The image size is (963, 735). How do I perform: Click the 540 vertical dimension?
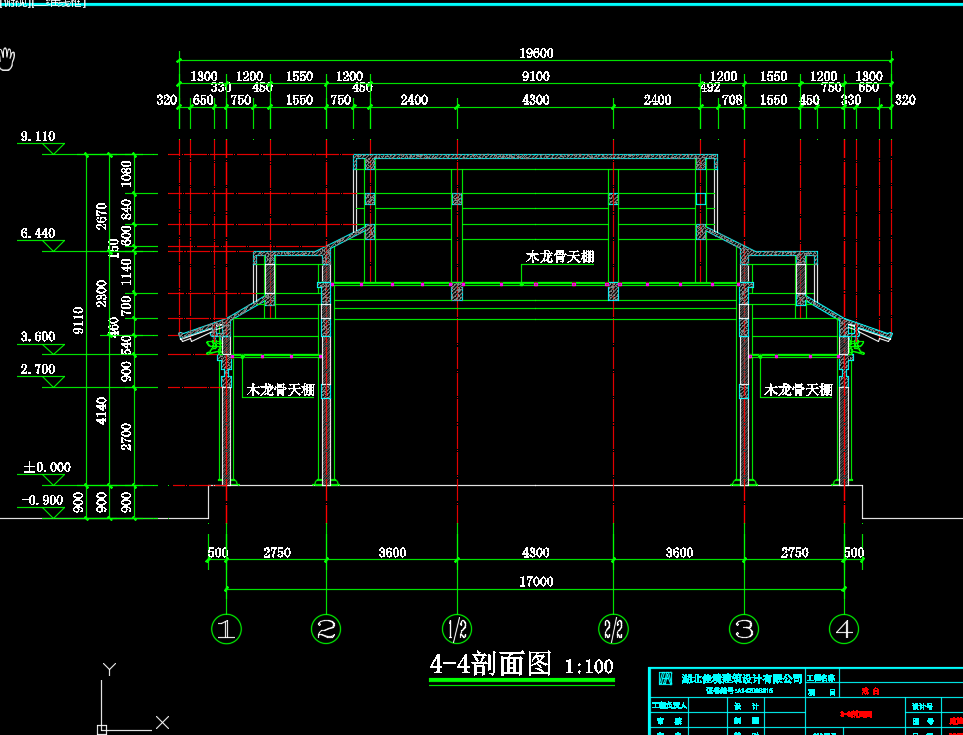tap(127, 344)
